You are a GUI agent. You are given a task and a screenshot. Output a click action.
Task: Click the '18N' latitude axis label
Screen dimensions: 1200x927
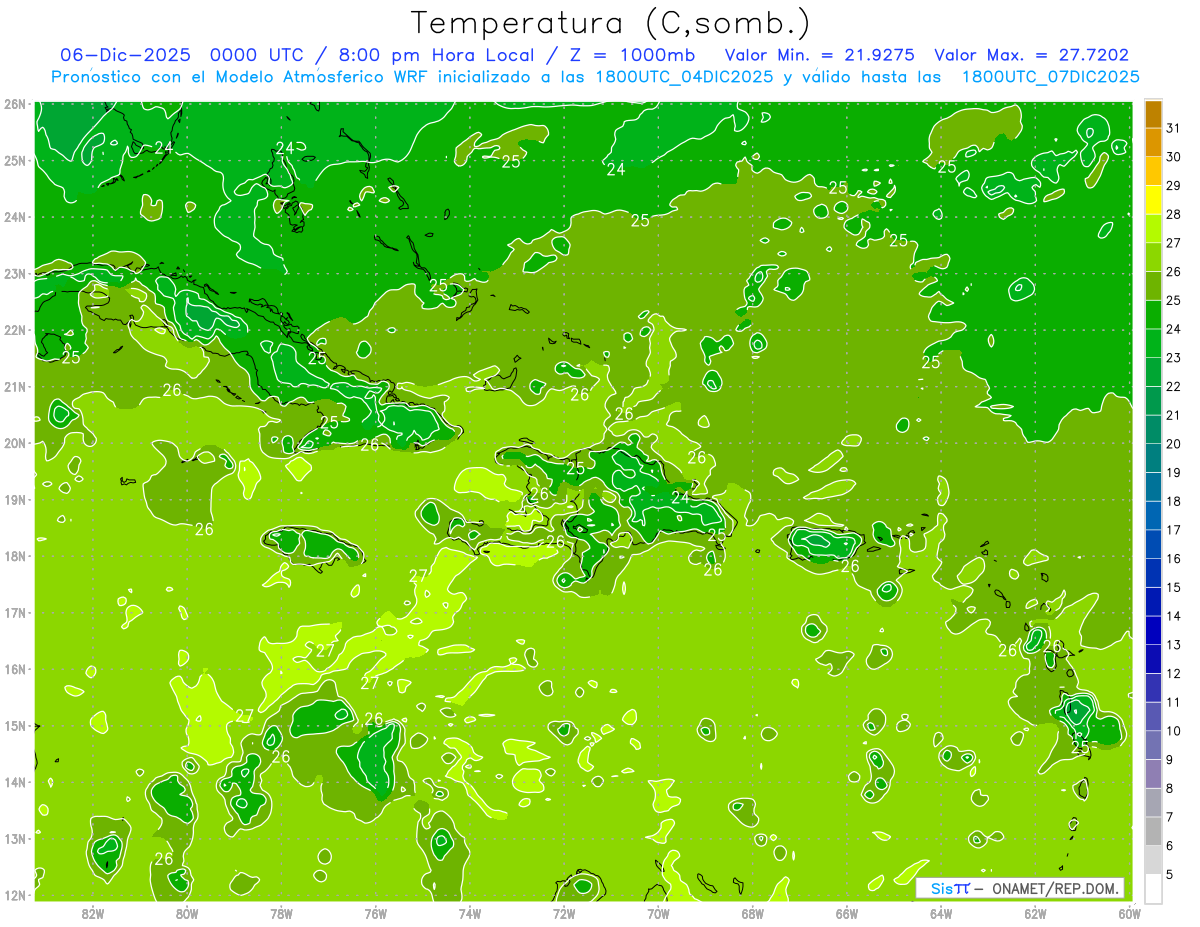click(15, 556)
